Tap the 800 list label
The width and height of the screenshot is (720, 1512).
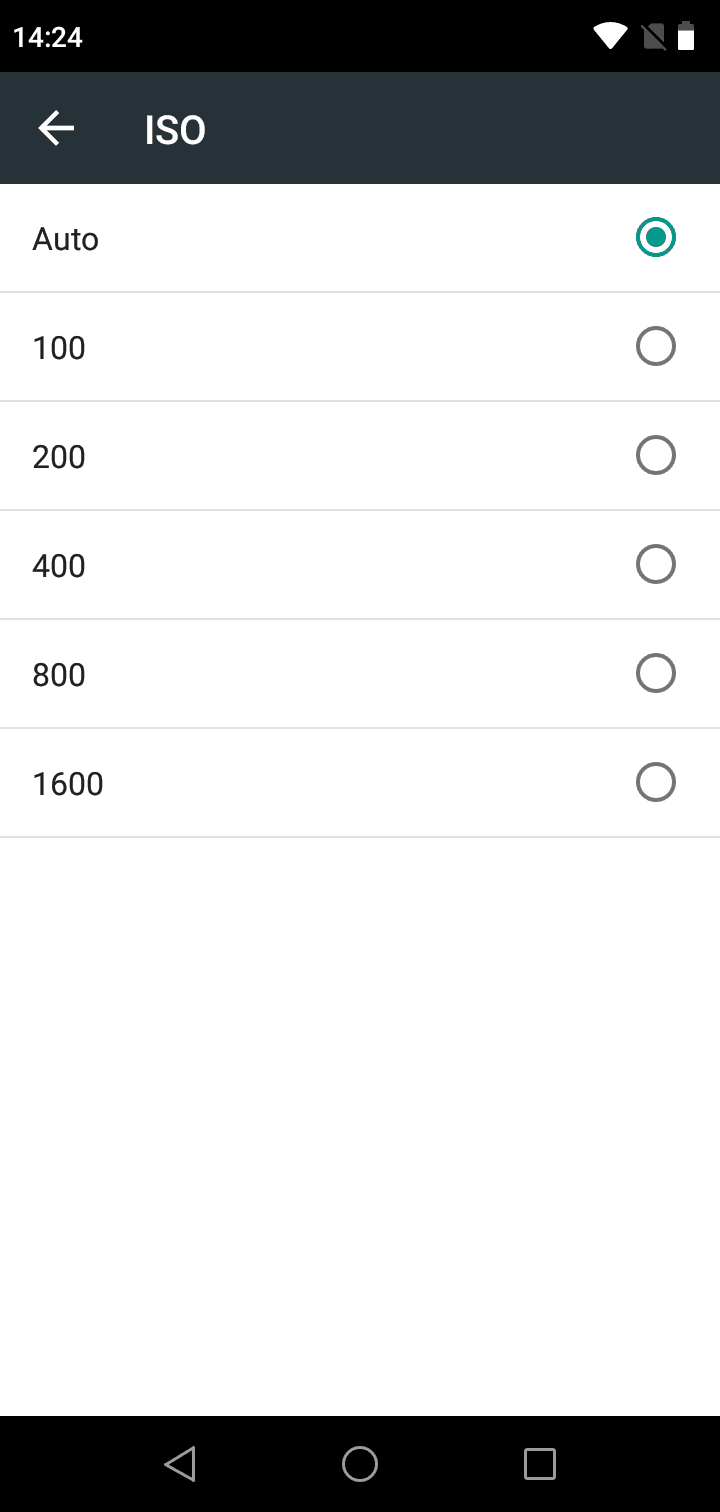[59, 676]
